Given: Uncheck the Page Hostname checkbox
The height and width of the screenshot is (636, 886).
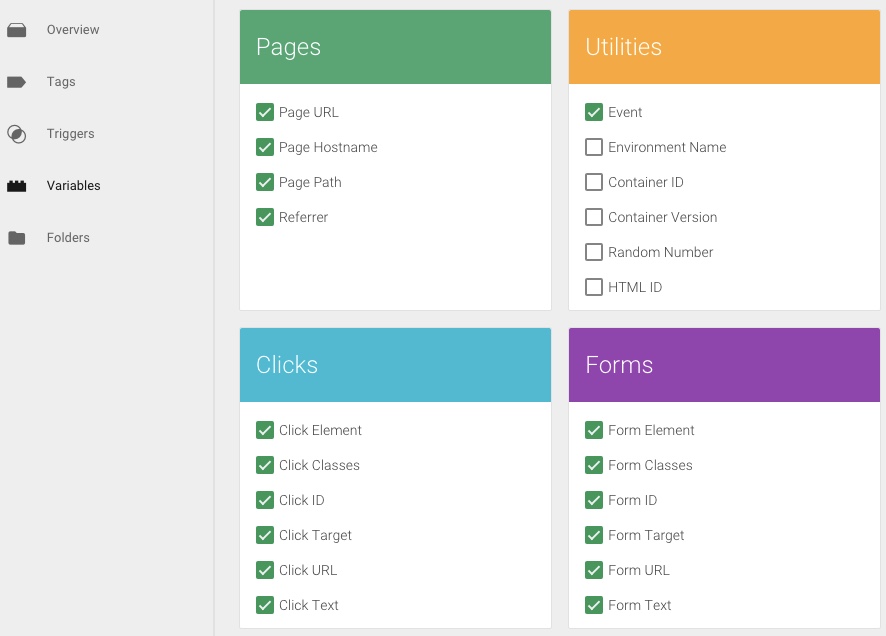Looking at the screenshot, I should tap(265, 147).
